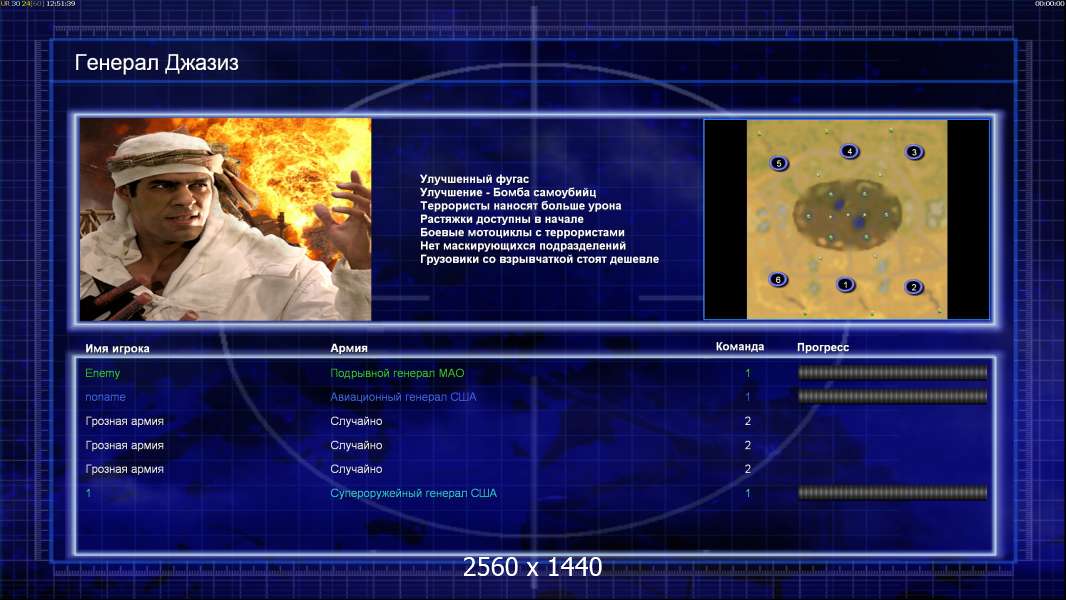Click the general's portrait image
Image resolution: width=1066 pixels, height=600 pixels.
[x=226, y=219]
